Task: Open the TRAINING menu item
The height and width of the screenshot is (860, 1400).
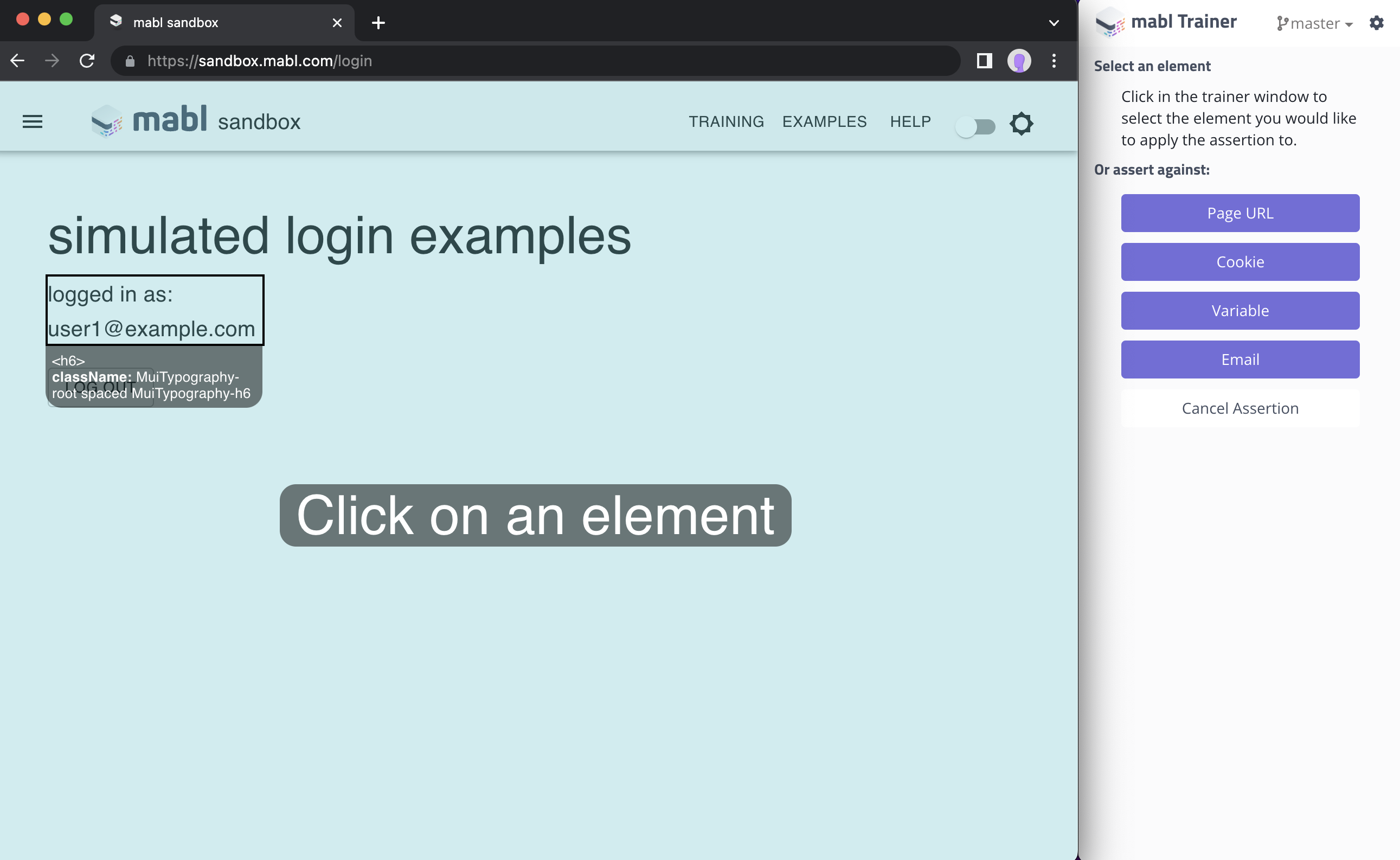Action: (x=726, y=121)
